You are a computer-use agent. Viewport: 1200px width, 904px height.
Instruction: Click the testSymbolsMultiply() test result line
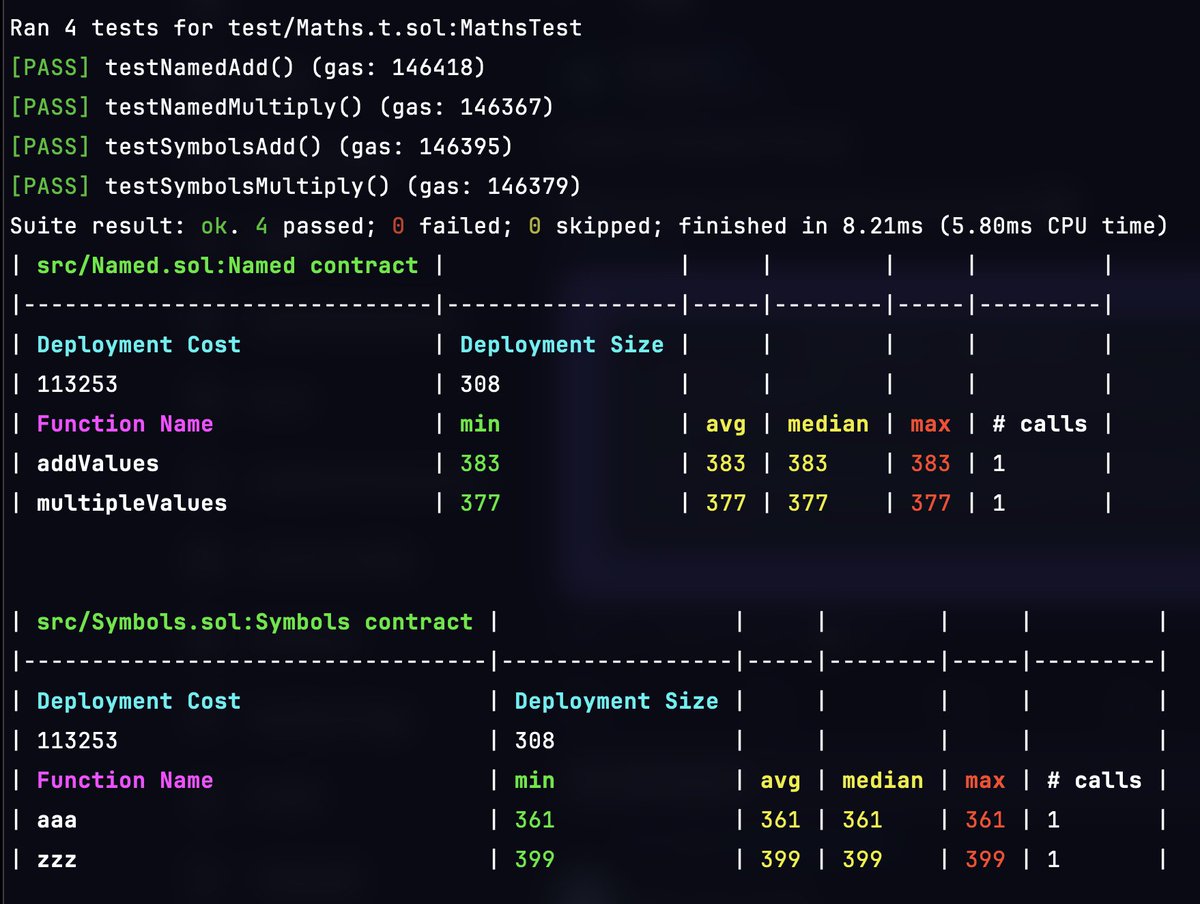tap(296, 186)
